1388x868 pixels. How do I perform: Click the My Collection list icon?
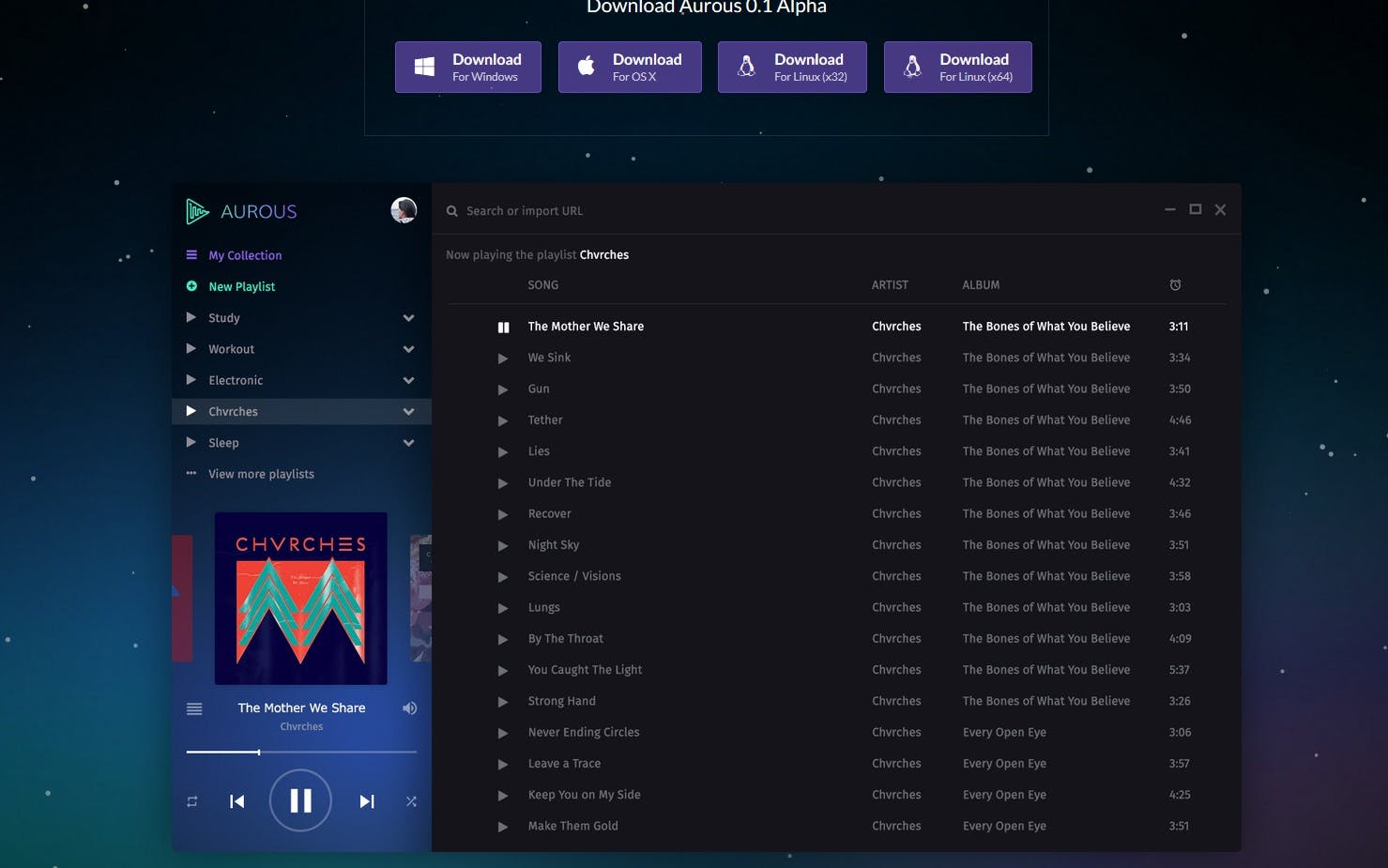click(191, 254)
